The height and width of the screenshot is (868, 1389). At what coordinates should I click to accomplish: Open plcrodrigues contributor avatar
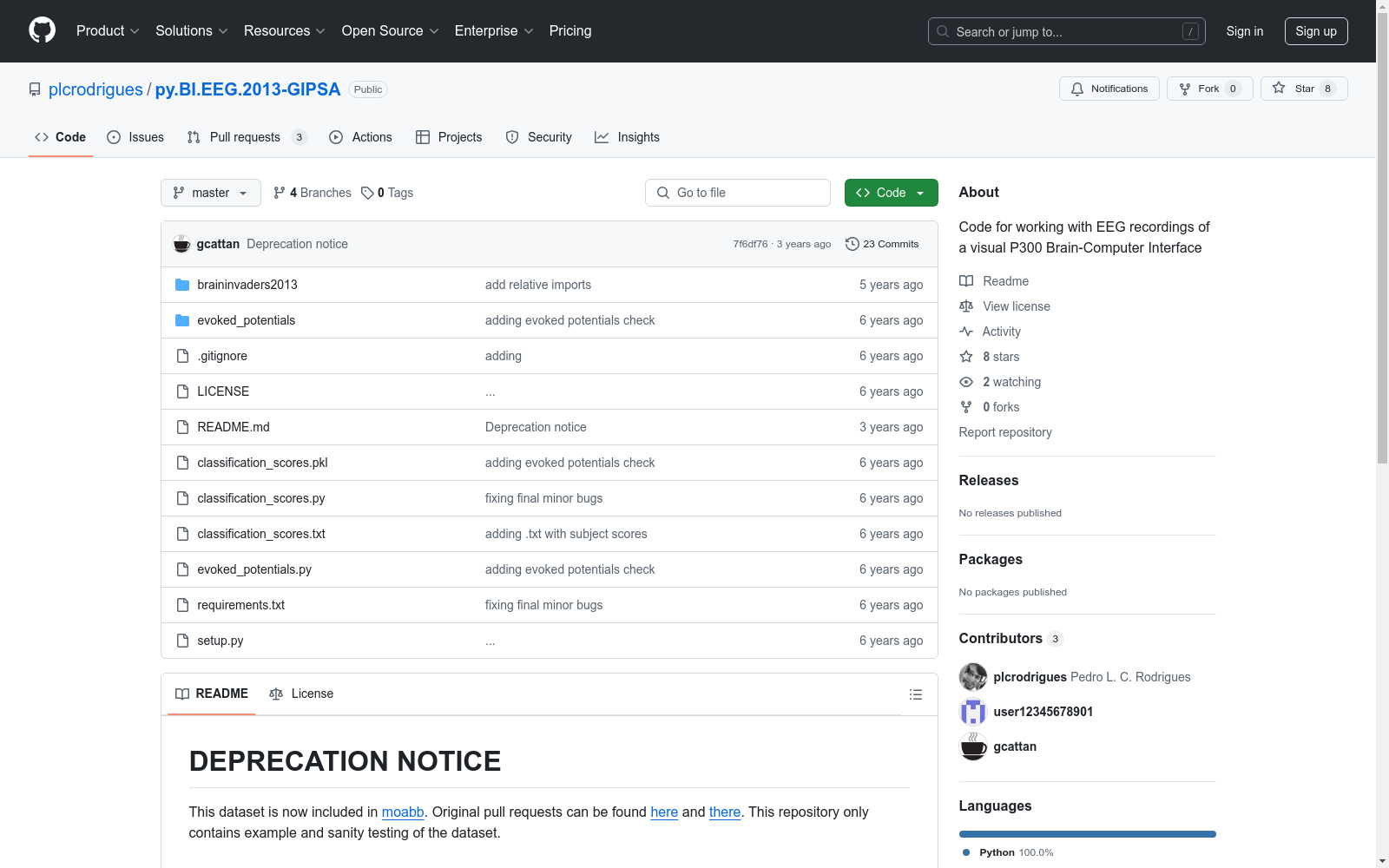coord(973,677)
